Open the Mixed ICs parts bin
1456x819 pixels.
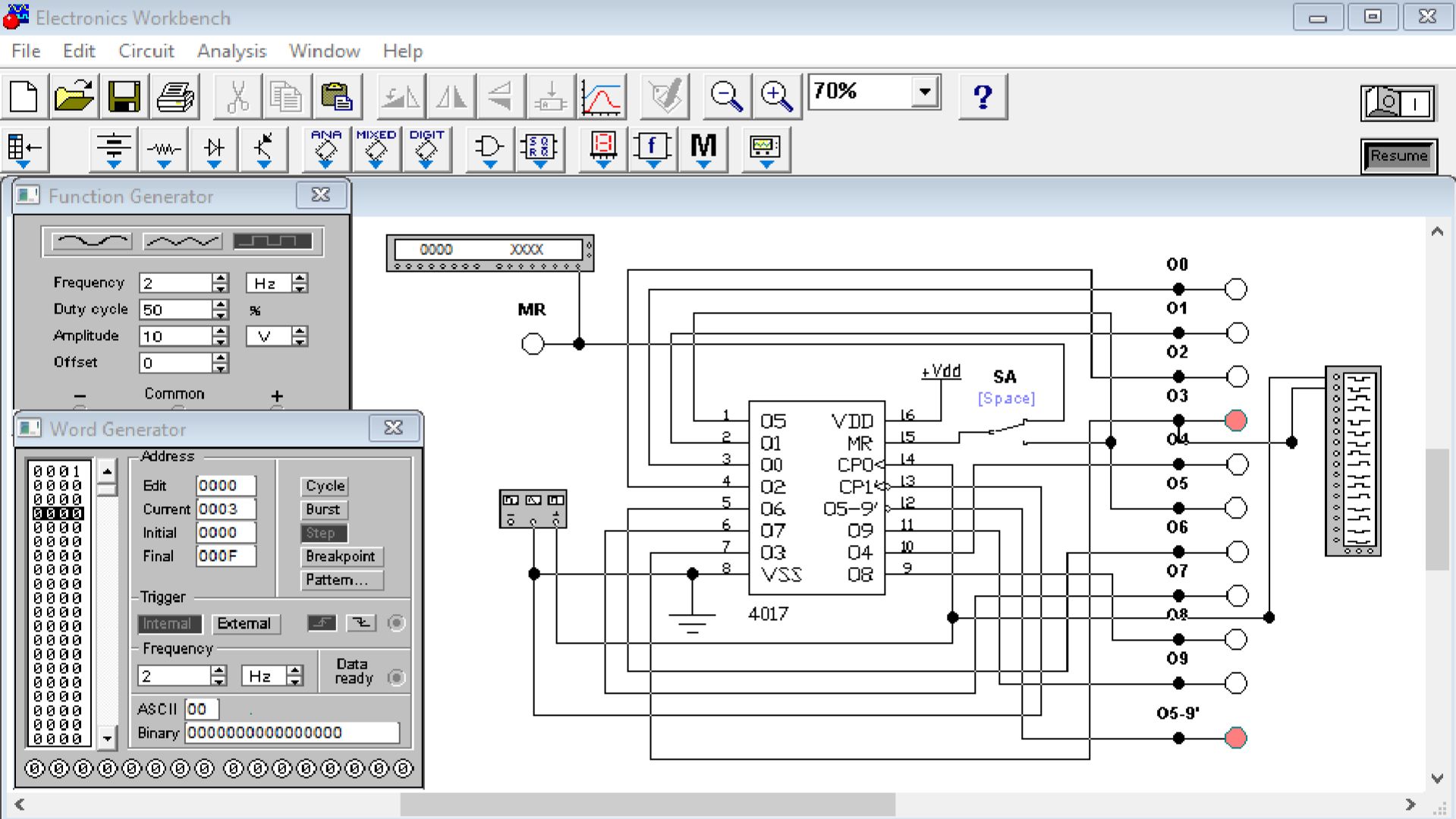click(376, 149)
